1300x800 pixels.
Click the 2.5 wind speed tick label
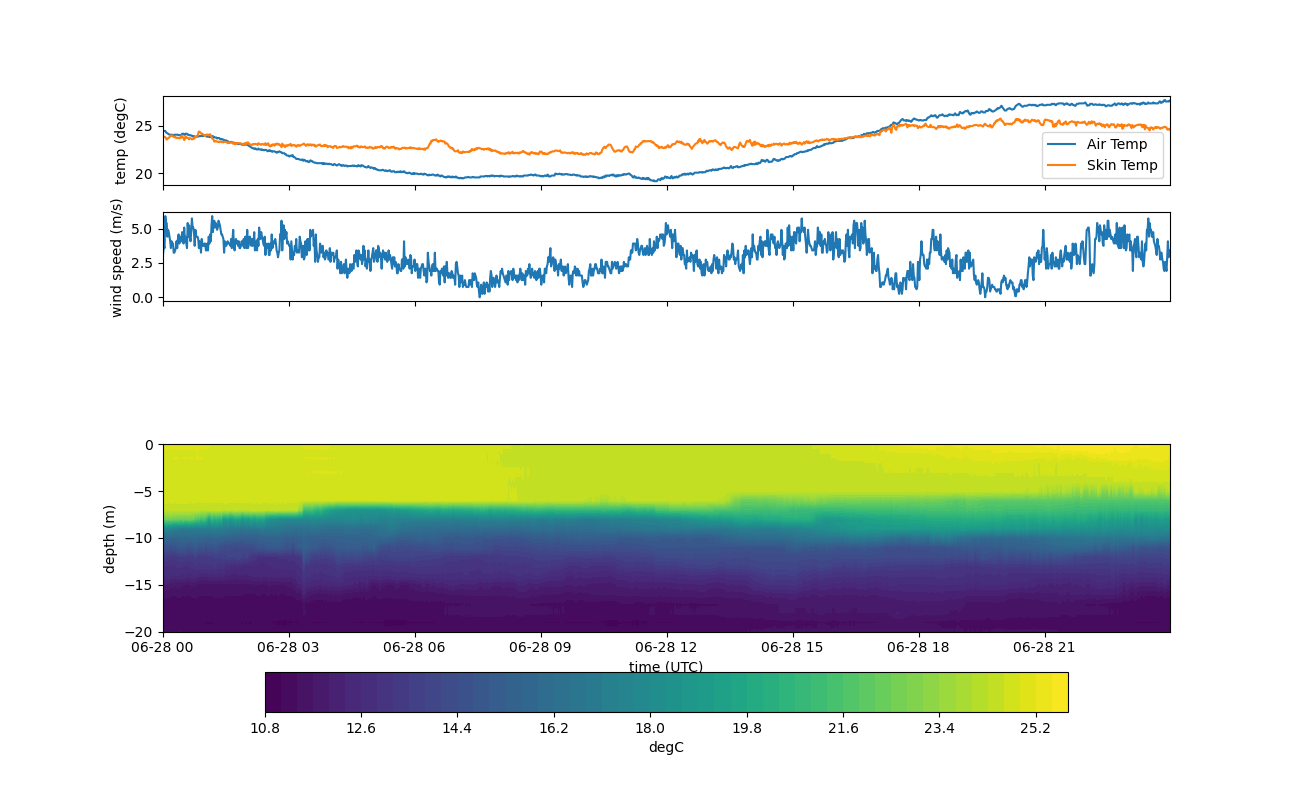143,263
